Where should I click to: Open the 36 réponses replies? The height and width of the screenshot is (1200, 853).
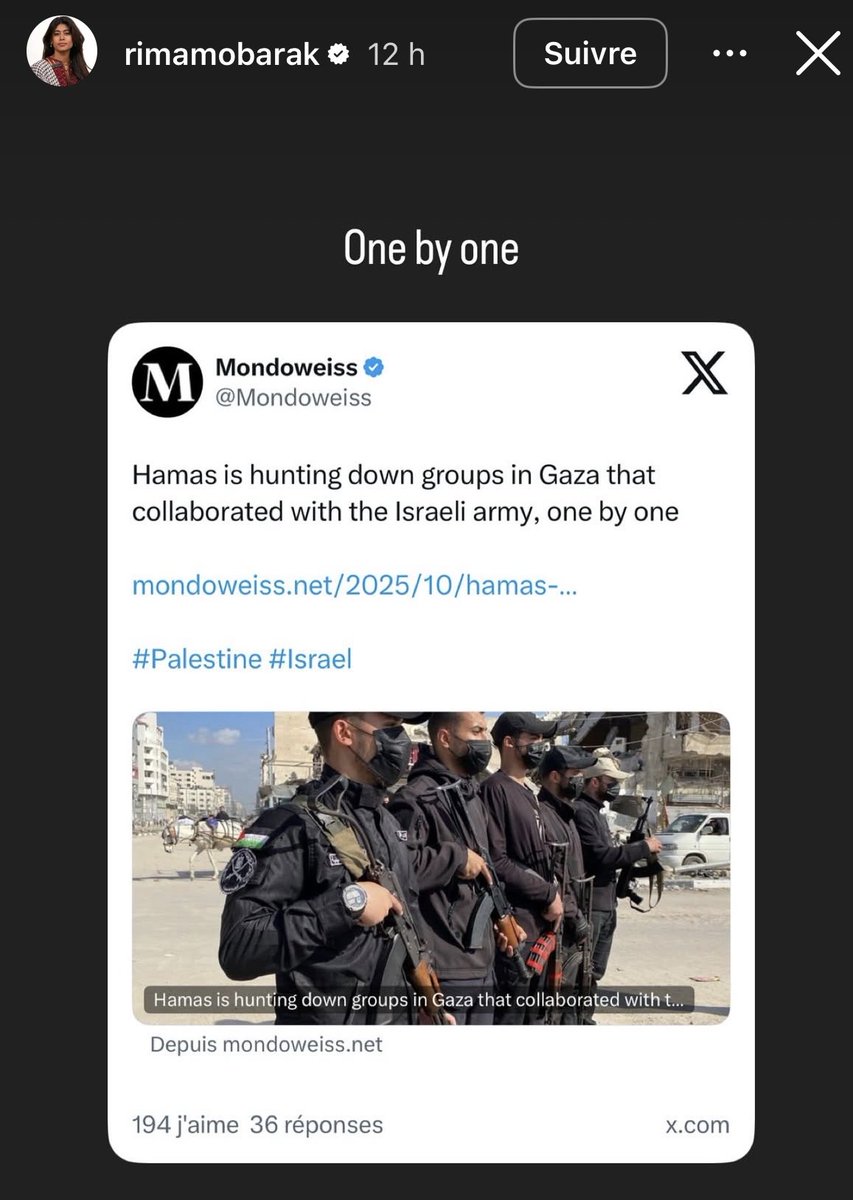[316, 1125]
